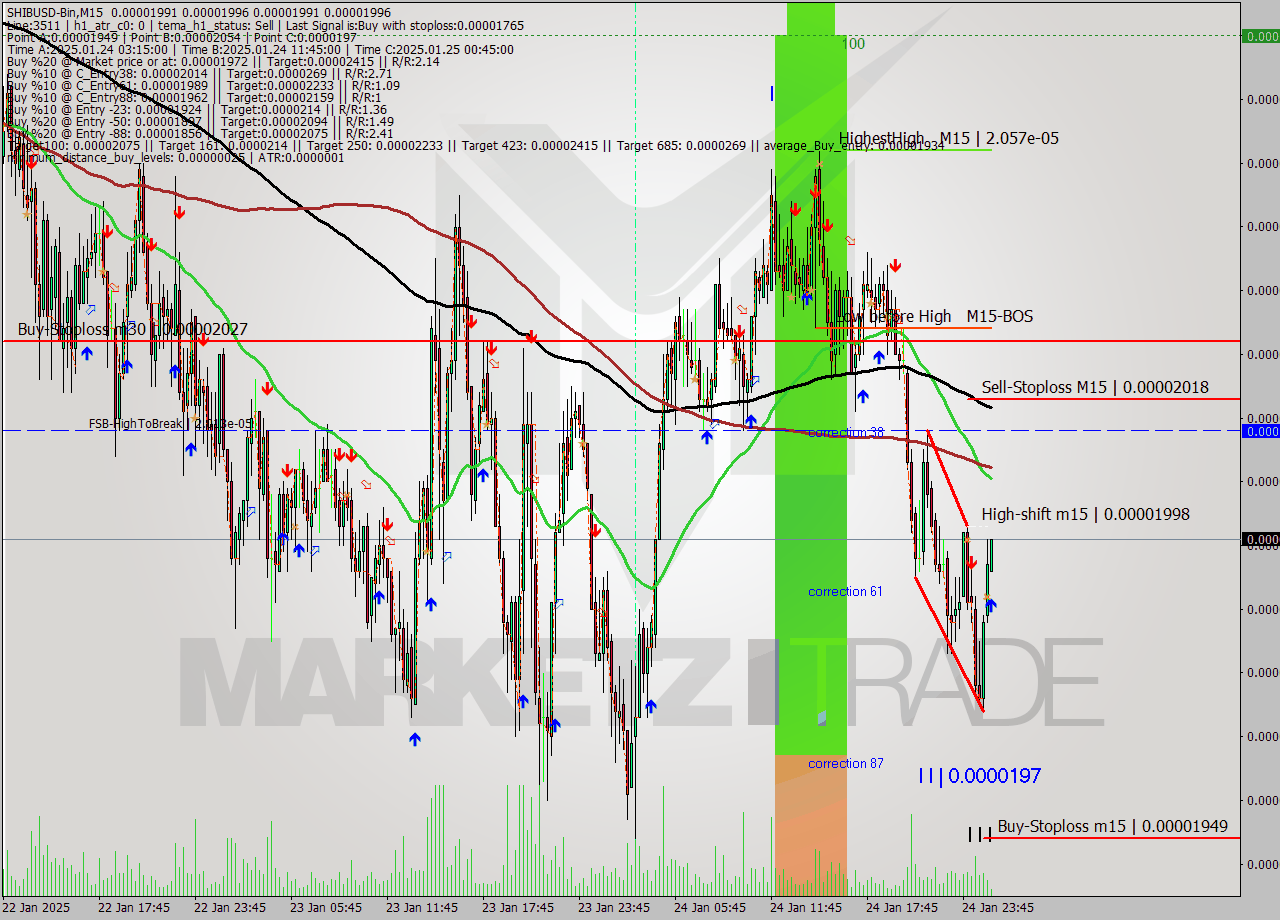Select the red line at Buy-Stoploss m15
The image size is (1280, 920).
pos(1110,838)
